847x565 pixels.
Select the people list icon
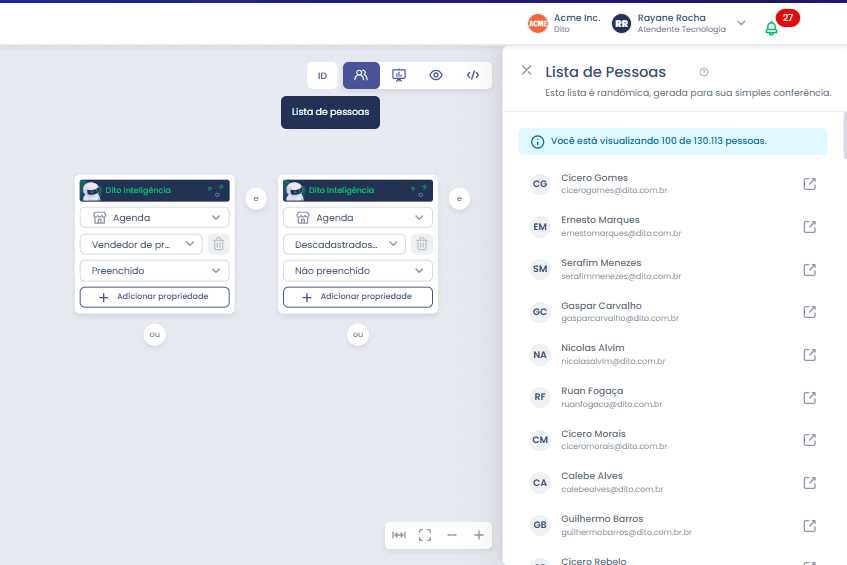[361, 76]
